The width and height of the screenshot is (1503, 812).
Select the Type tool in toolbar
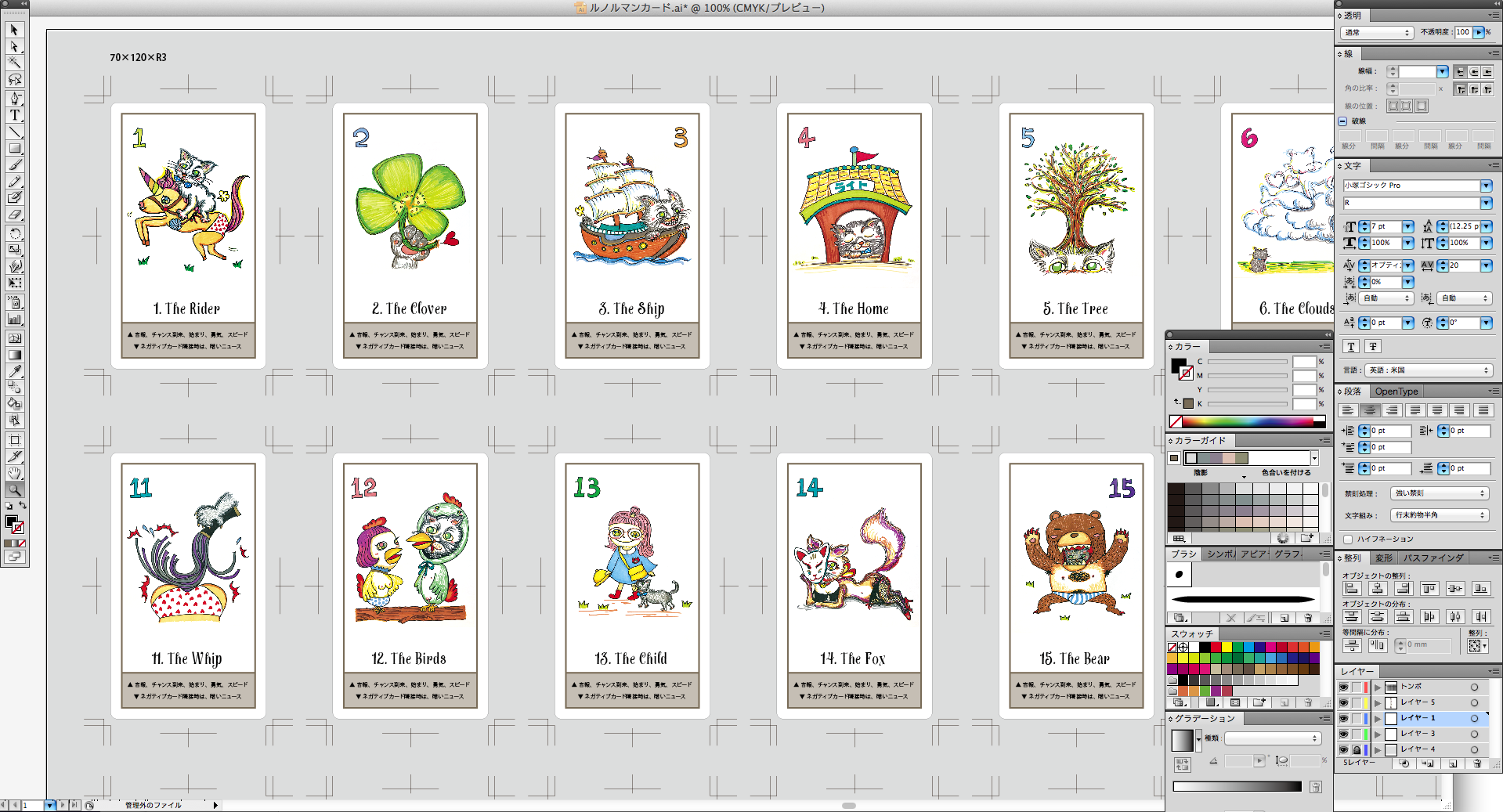15,115
